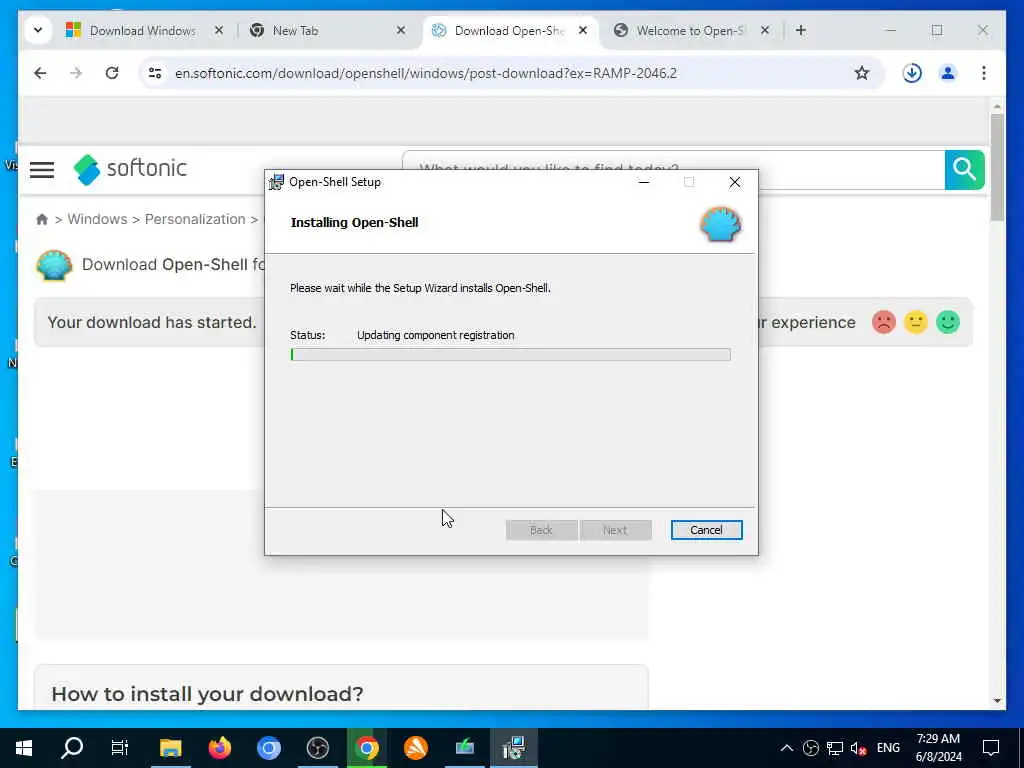Open Chrome three-dot menu
The height and width of the screenshot is (768, 1024).
click(x=984, y=73)
